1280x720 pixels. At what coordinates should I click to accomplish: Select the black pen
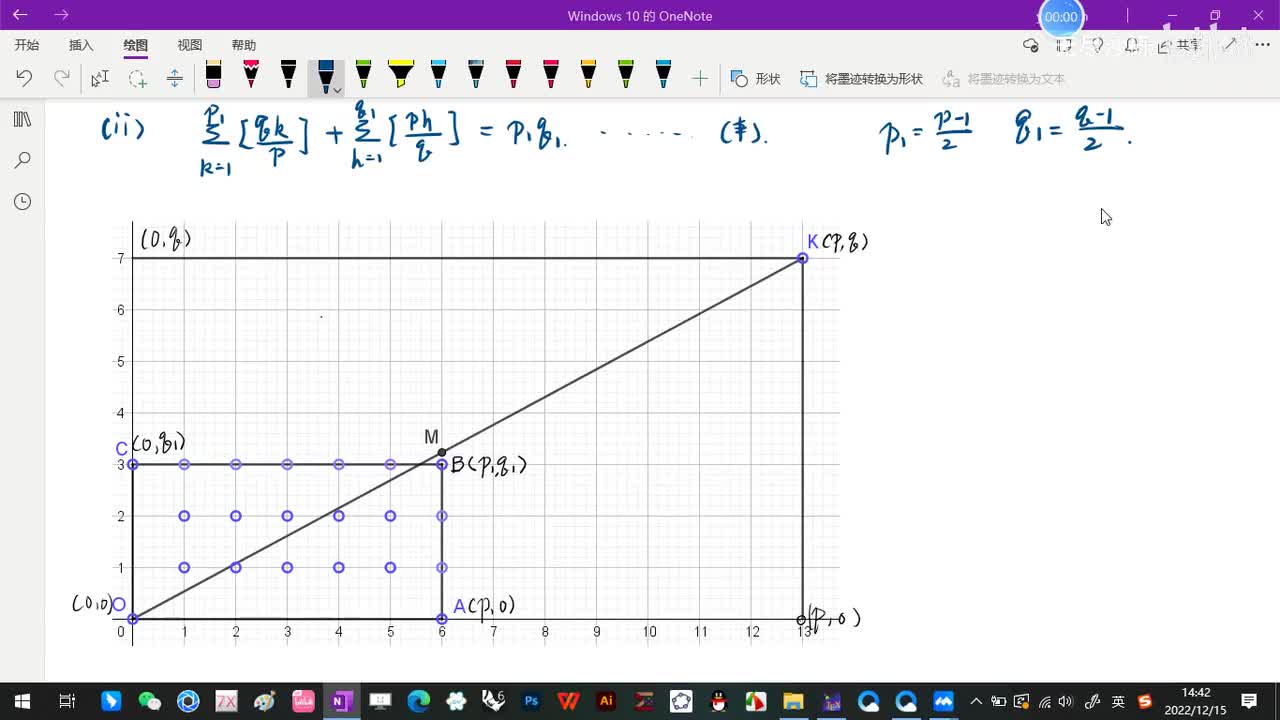(288, 75)
